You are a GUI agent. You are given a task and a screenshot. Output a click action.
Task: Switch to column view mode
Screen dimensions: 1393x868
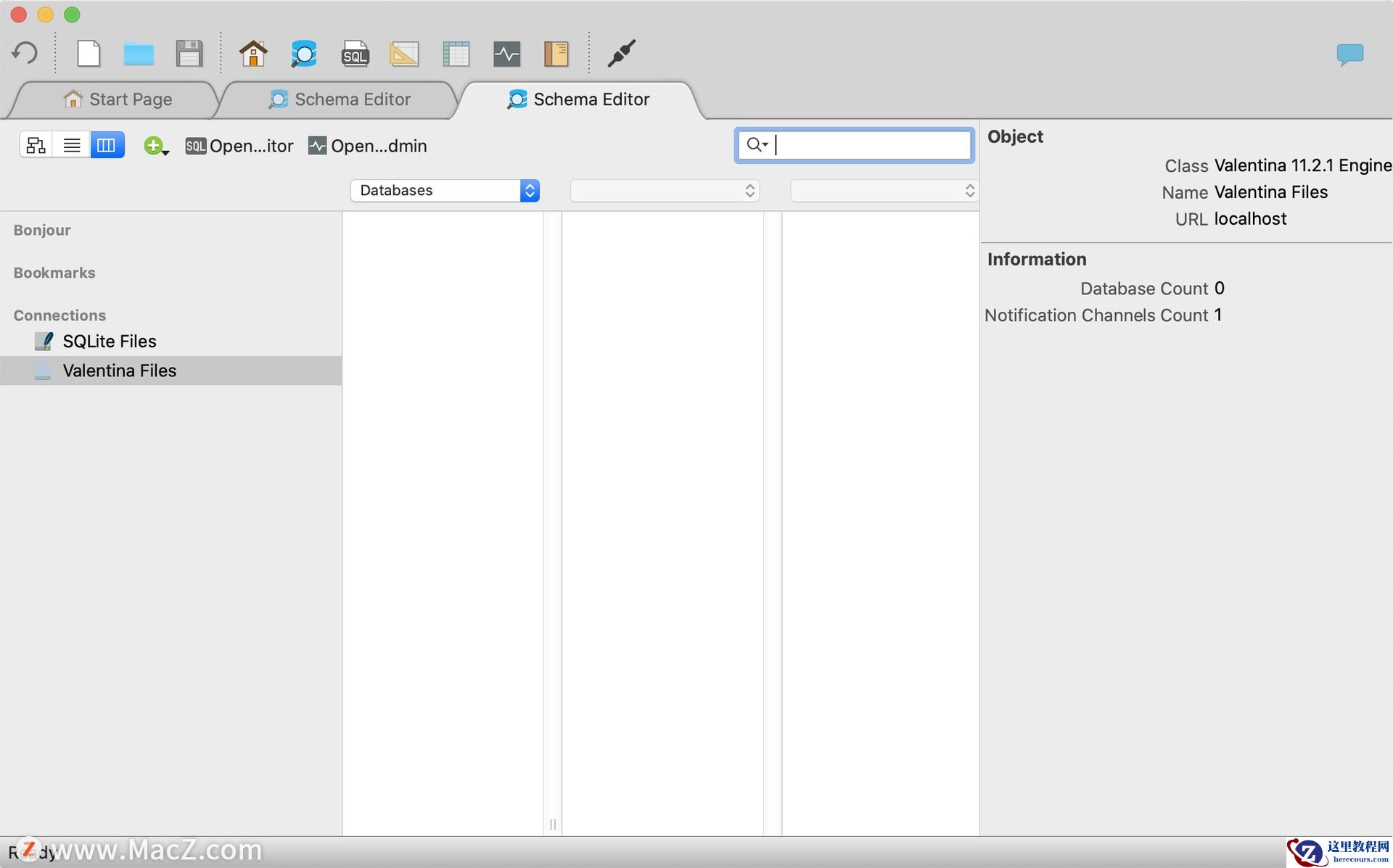coord(107,145)
